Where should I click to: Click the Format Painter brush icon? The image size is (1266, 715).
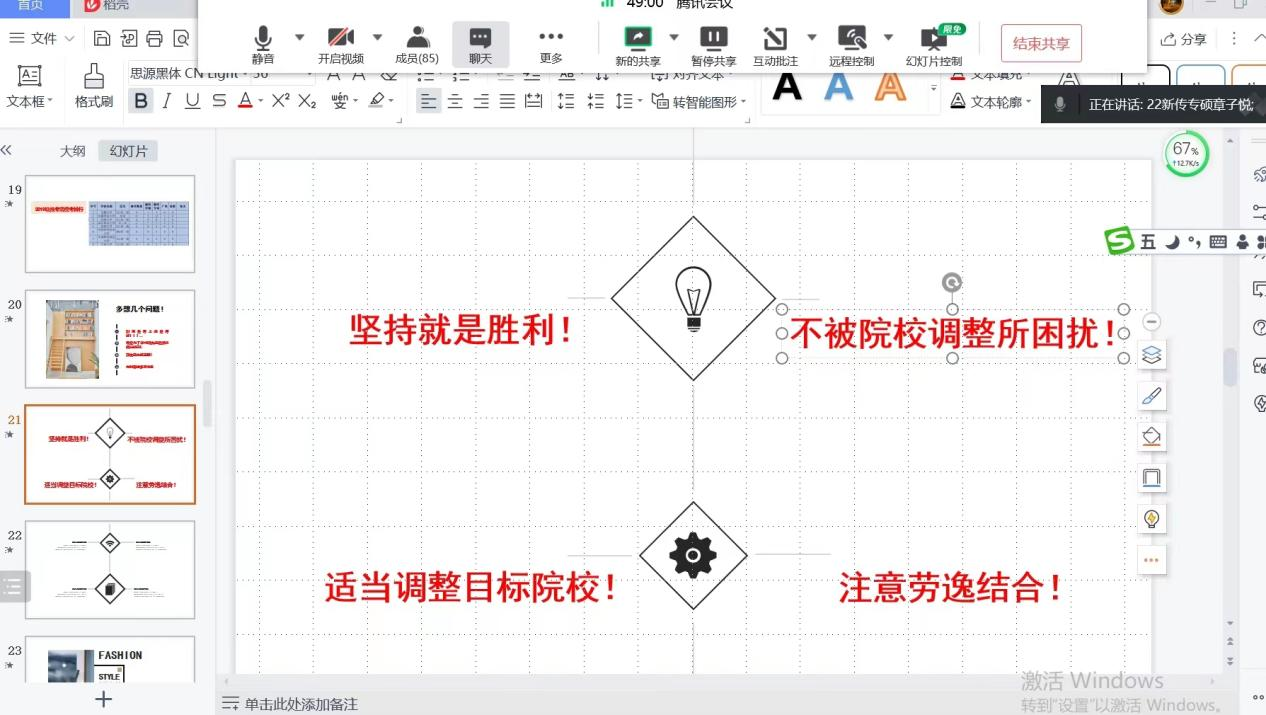tap(94, 86)
